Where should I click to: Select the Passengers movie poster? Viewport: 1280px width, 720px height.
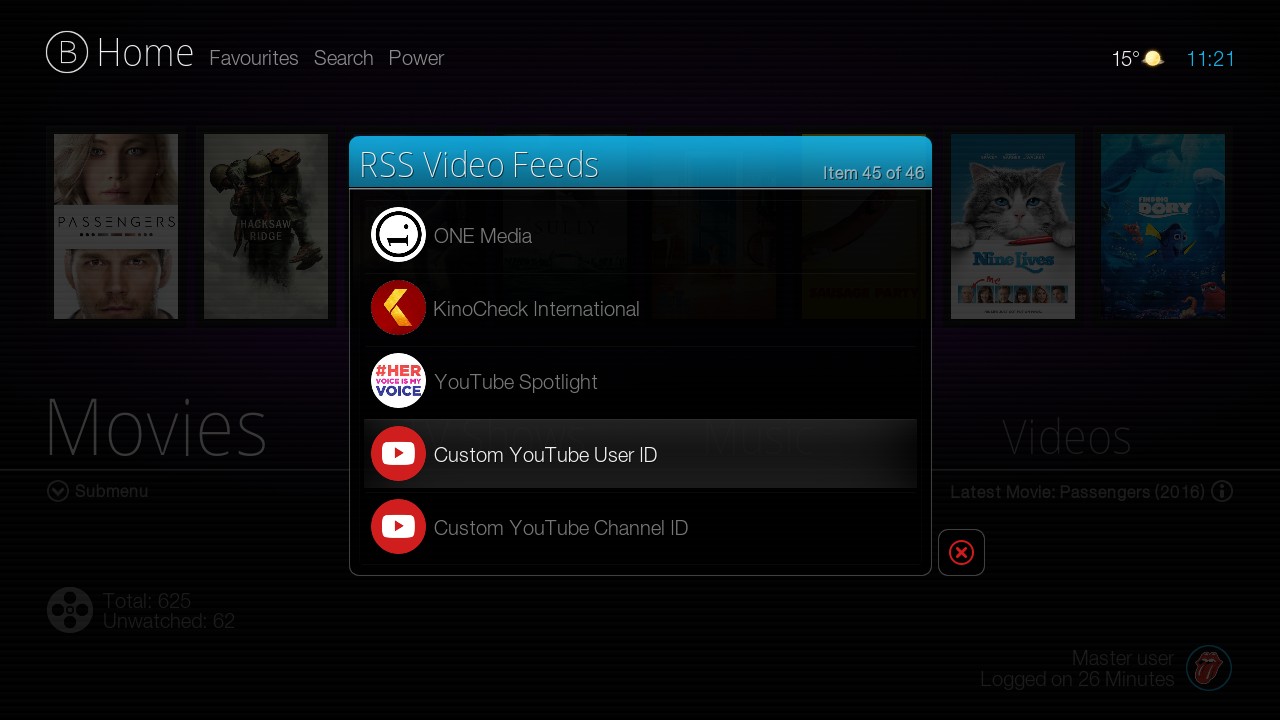(x=116, y=226)
